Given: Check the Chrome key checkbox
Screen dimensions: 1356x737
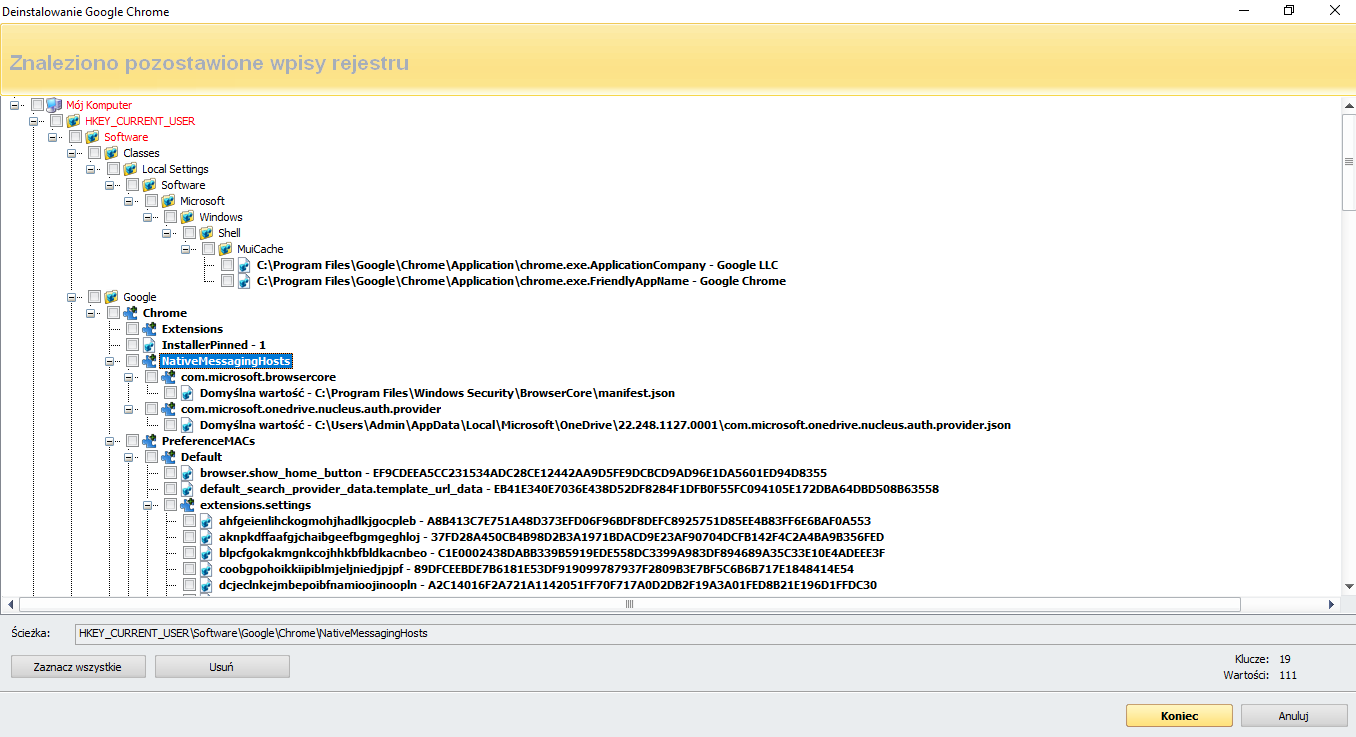Looking at the screenshot, I should tap(113, 313).
